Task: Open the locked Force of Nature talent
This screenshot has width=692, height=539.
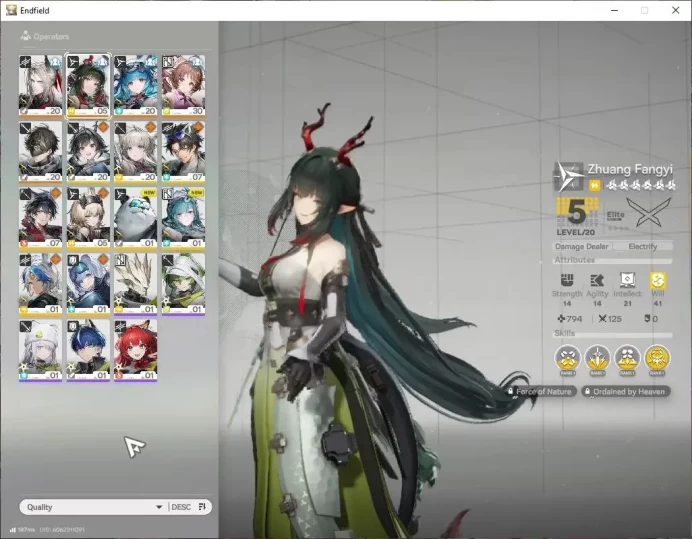Action: click(541, 391)
